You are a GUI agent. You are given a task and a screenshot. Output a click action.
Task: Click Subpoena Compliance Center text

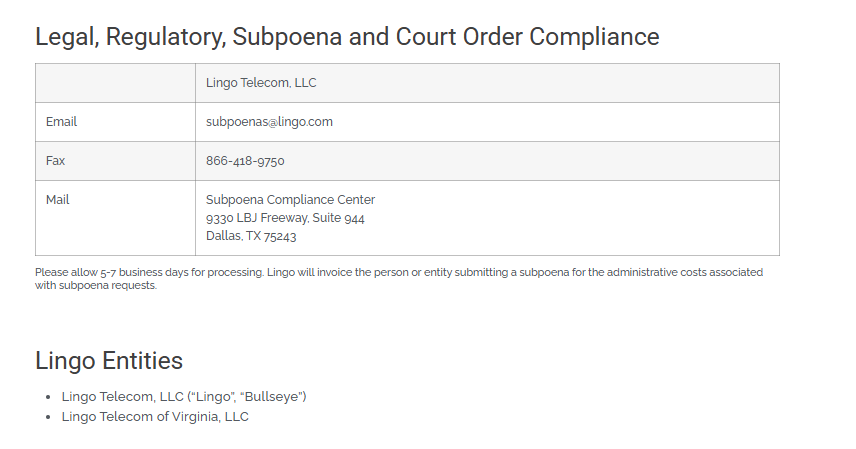coord(290,200)
